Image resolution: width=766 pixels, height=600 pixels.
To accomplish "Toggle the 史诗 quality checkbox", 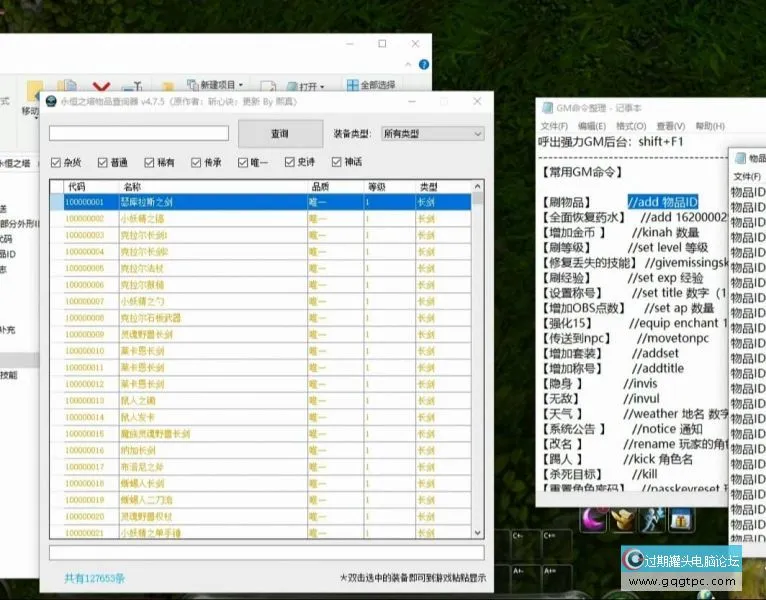I will tap(290, 162).
